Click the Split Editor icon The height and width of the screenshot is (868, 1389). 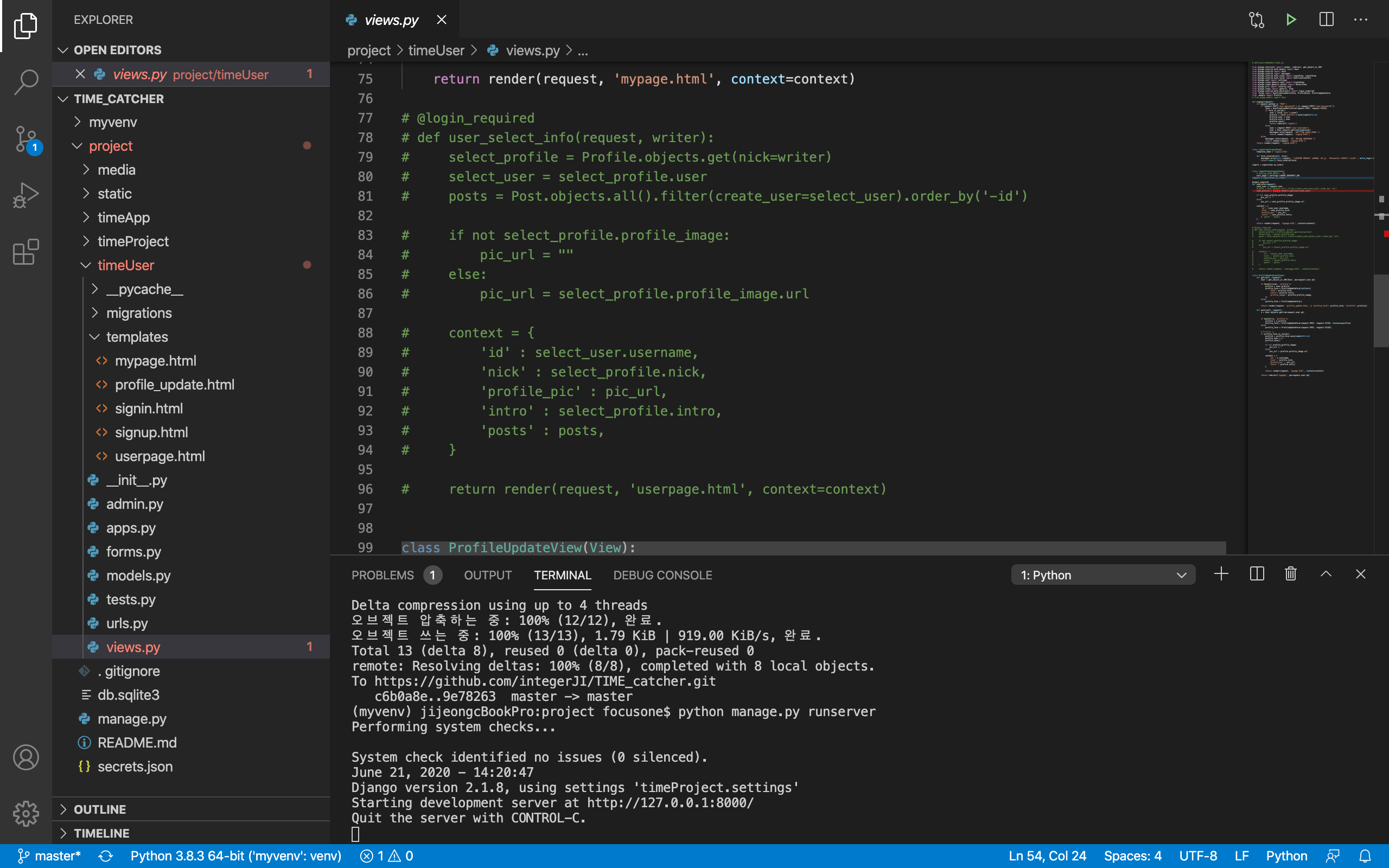1326,20
